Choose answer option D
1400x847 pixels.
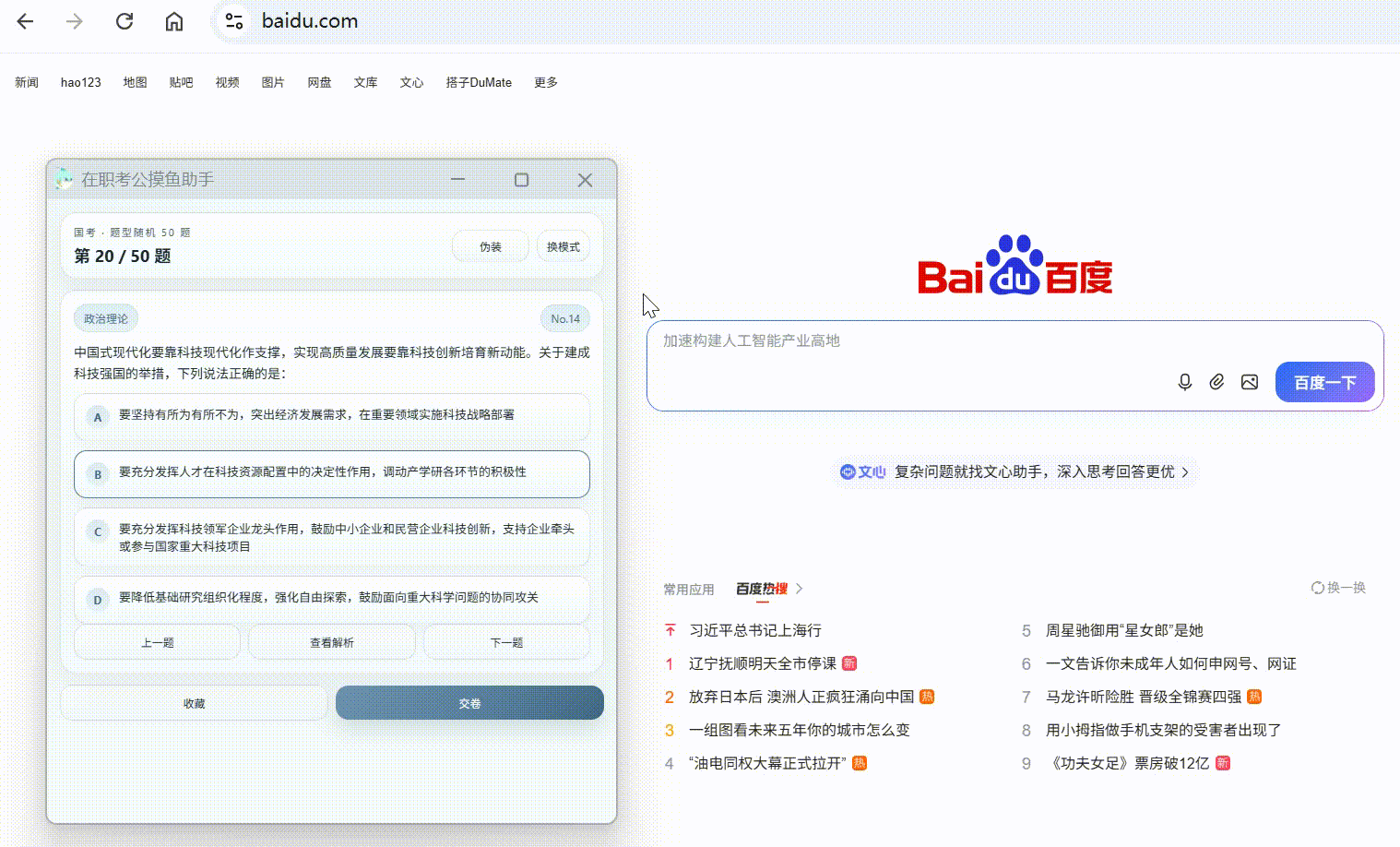[332, 598]
